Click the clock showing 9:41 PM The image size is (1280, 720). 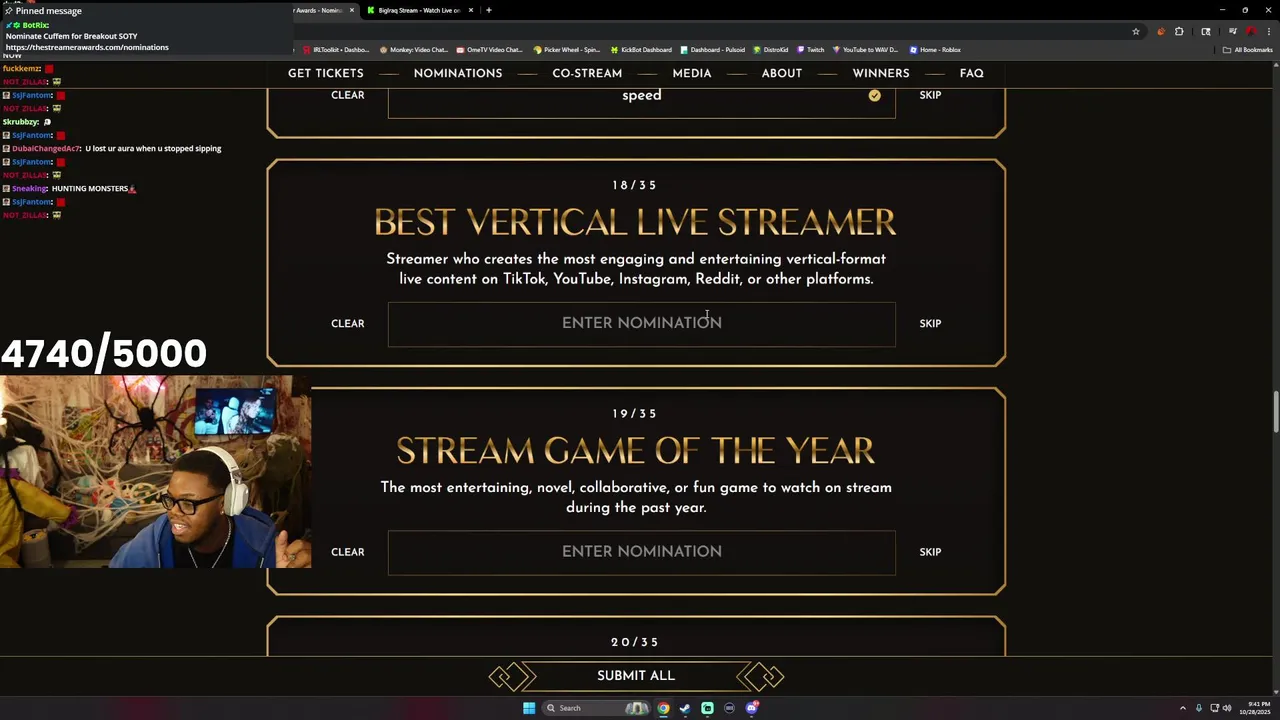1257,708
